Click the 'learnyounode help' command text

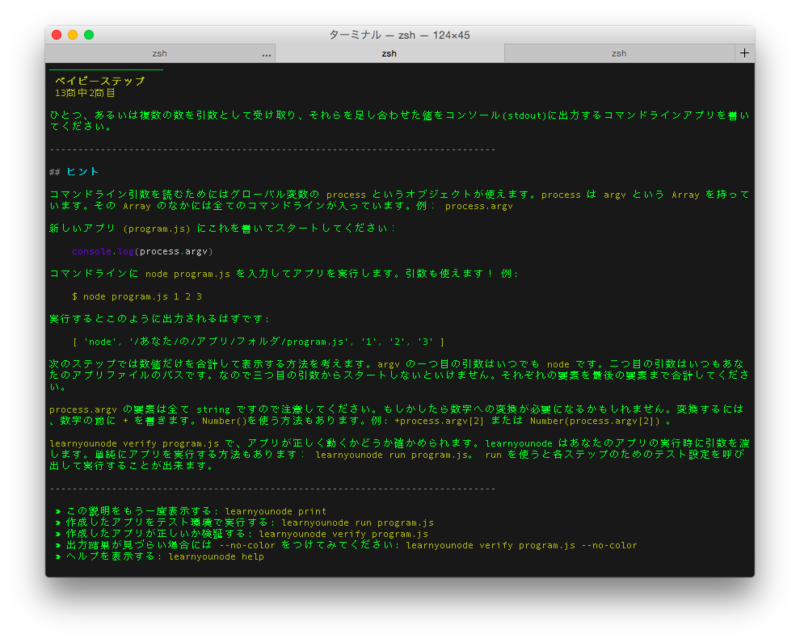[216, 556]
